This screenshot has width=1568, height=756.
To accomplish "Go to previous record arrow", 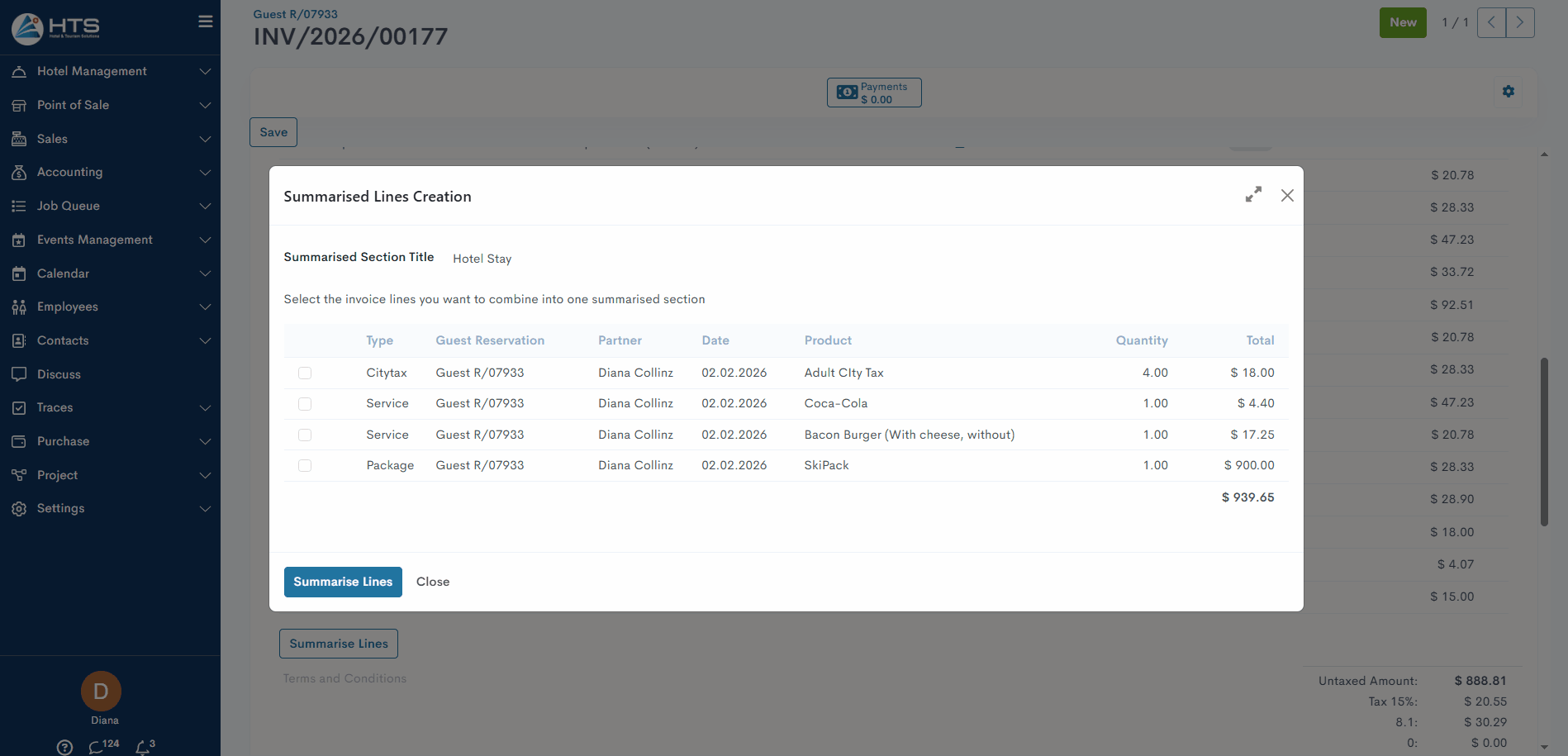I will tap(1491, 23).
